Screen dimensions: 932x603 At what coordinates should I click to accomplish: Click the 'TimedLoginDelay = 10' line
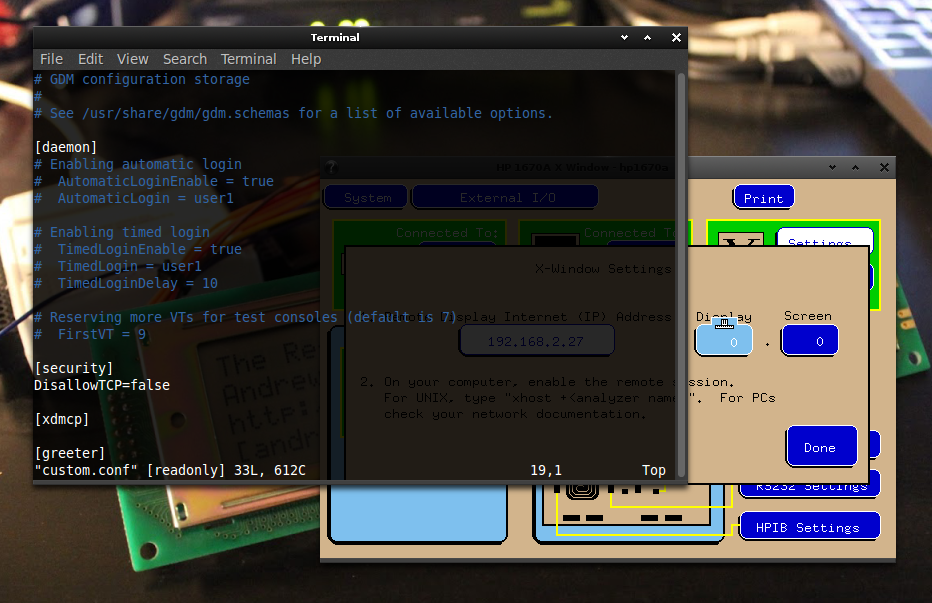coord(126,283)
